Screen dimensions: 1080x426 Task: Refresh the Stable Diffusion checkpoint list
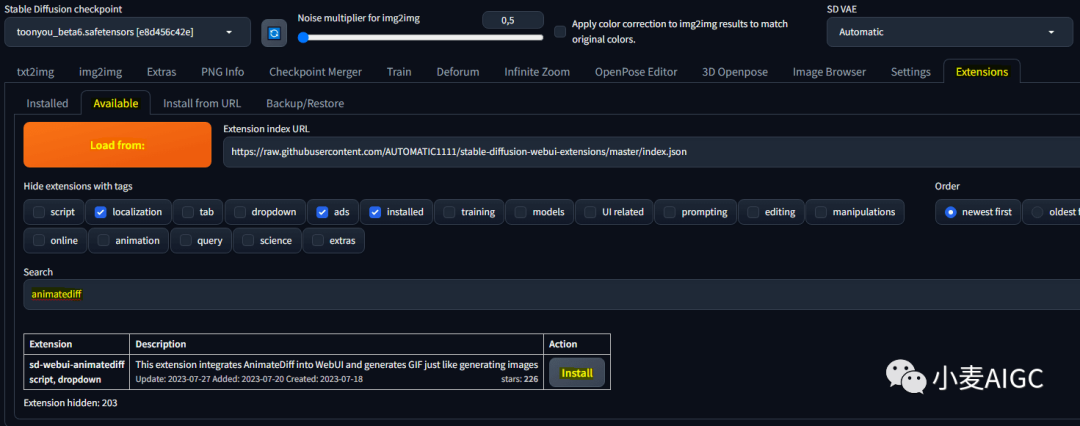[274, 32]
